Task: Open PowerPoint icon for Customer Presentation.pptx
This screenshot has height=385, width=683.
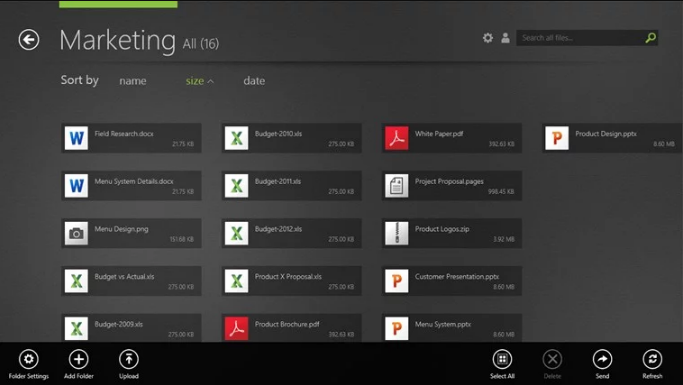Action: tap(397, 281)
